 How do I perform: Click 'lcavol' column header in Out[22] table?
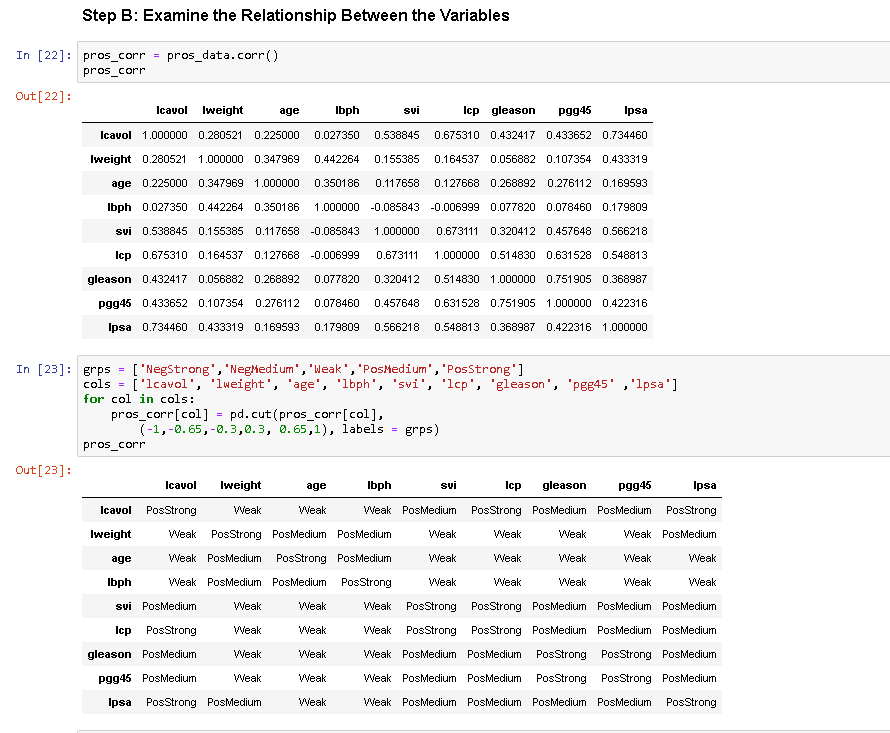click(172, 110)
